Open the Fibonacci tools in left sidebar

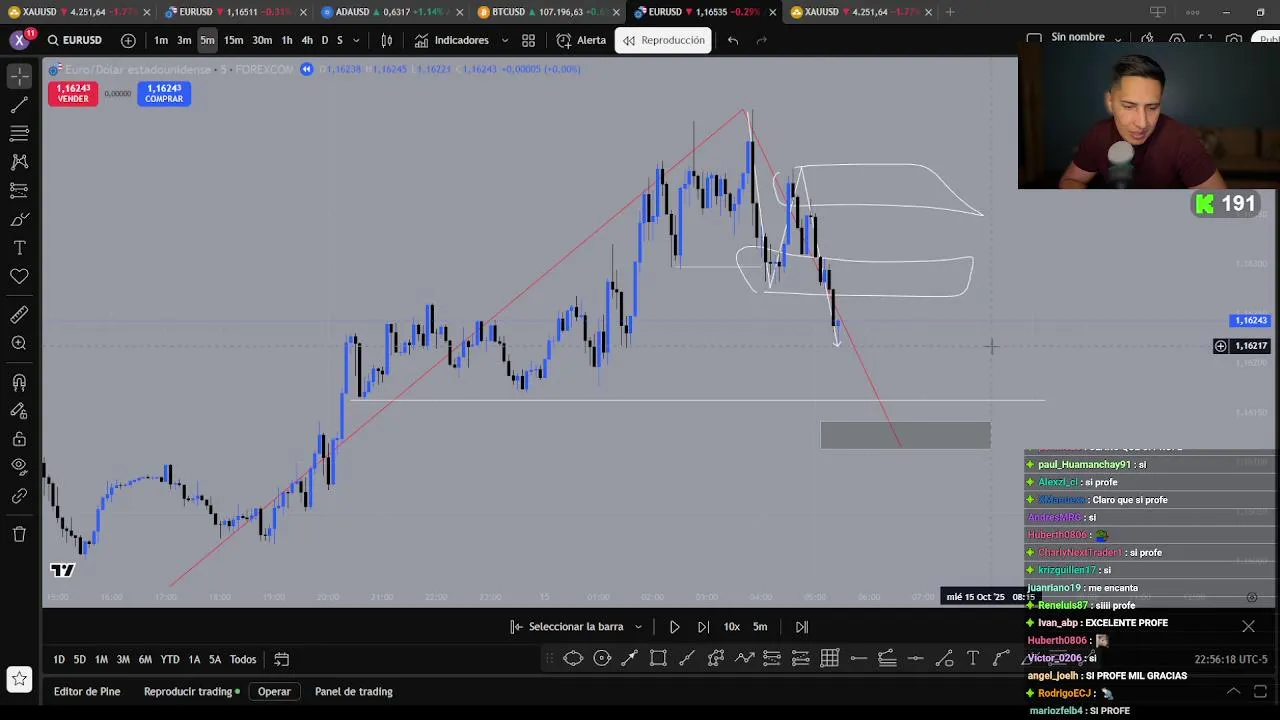pyautogui.click(x=19, y=133)
